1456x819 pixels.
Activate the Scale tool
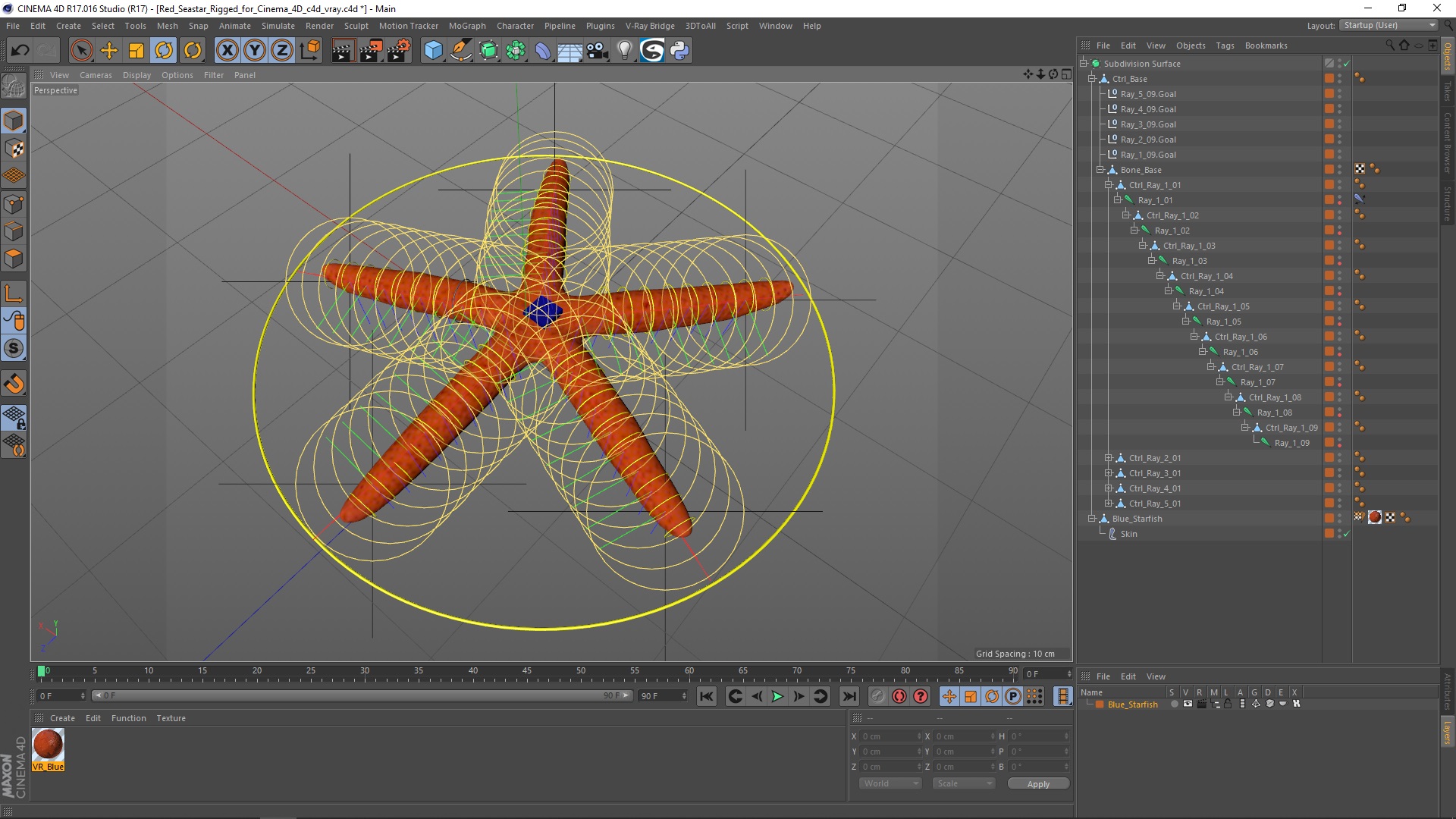click(x=136, y=51)
